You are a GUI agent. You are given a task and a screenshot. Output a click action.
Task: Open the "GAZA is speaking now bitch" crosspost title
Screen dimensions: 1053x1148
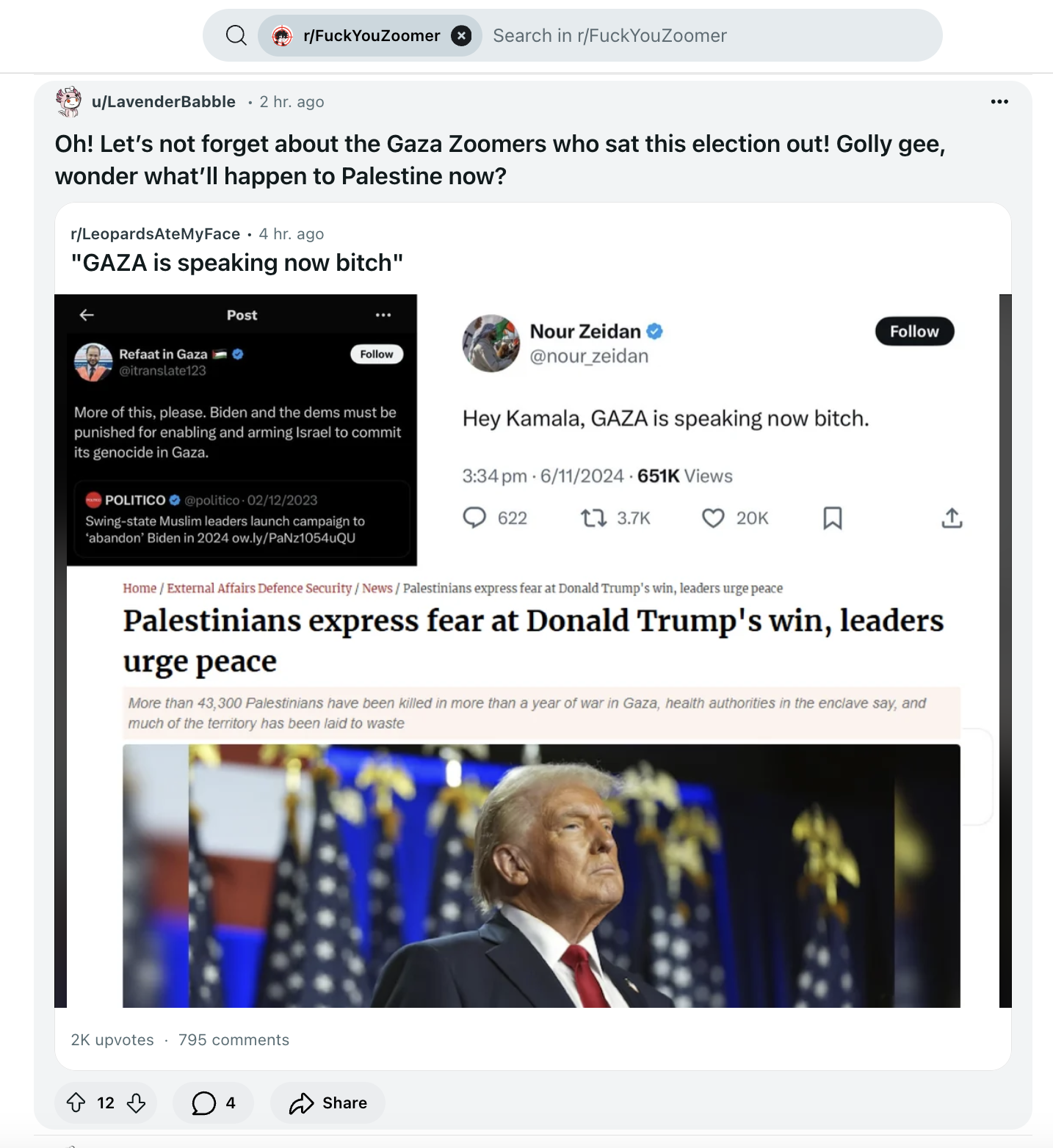(x=237, y=263)
